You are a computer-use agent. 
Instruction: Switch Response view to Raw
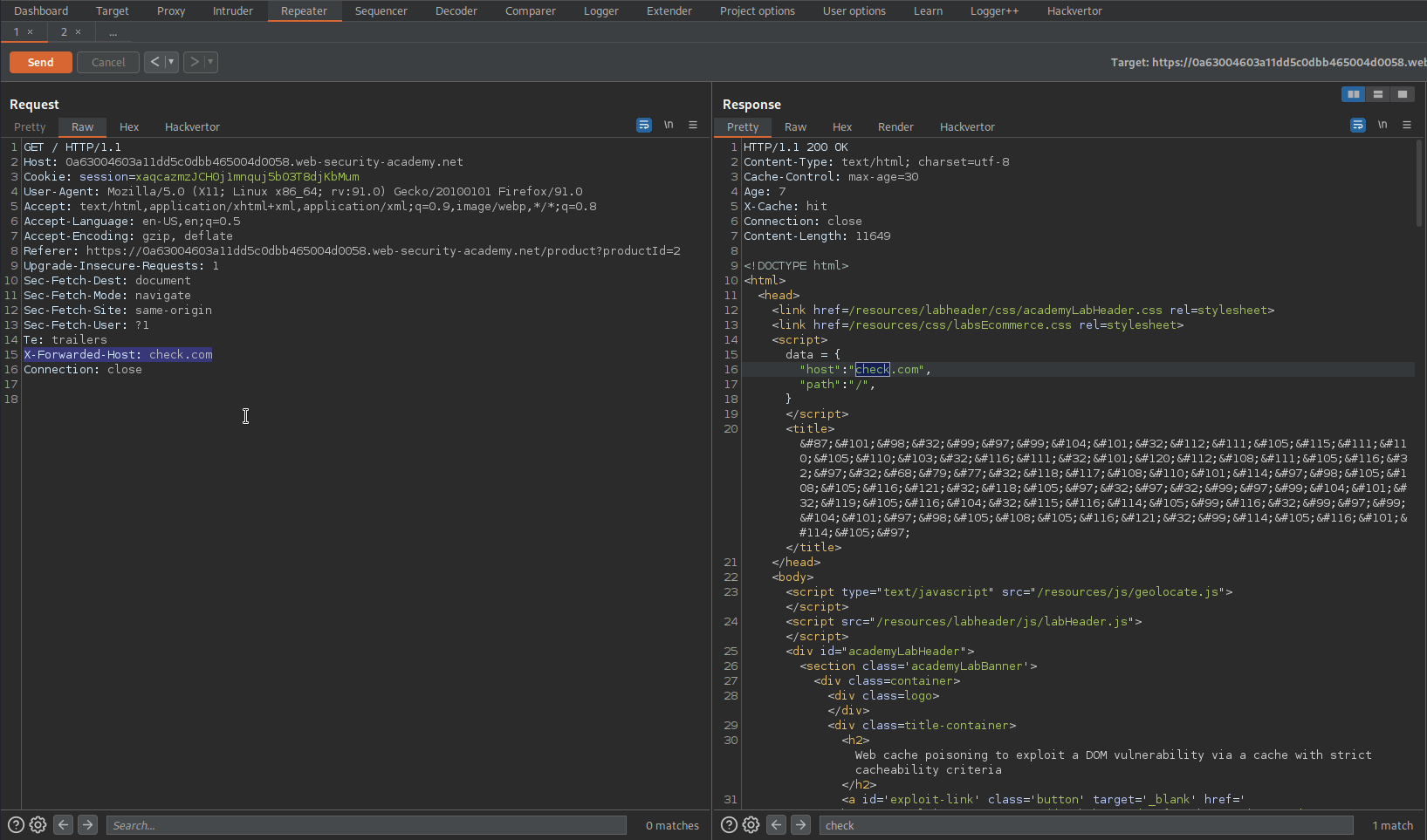[x=795, y=126]
